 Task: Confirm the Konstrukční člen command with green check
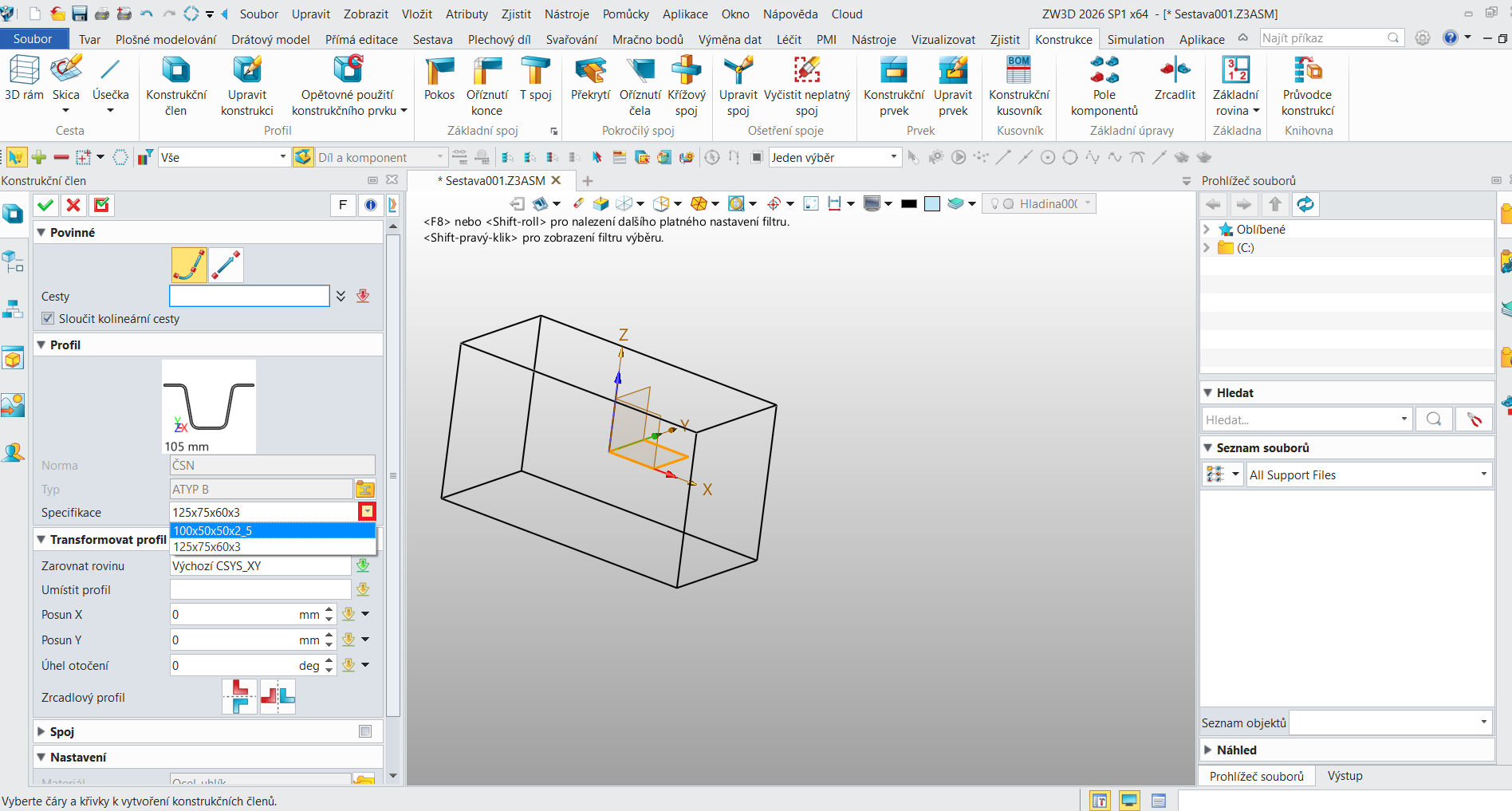[45, 205]
